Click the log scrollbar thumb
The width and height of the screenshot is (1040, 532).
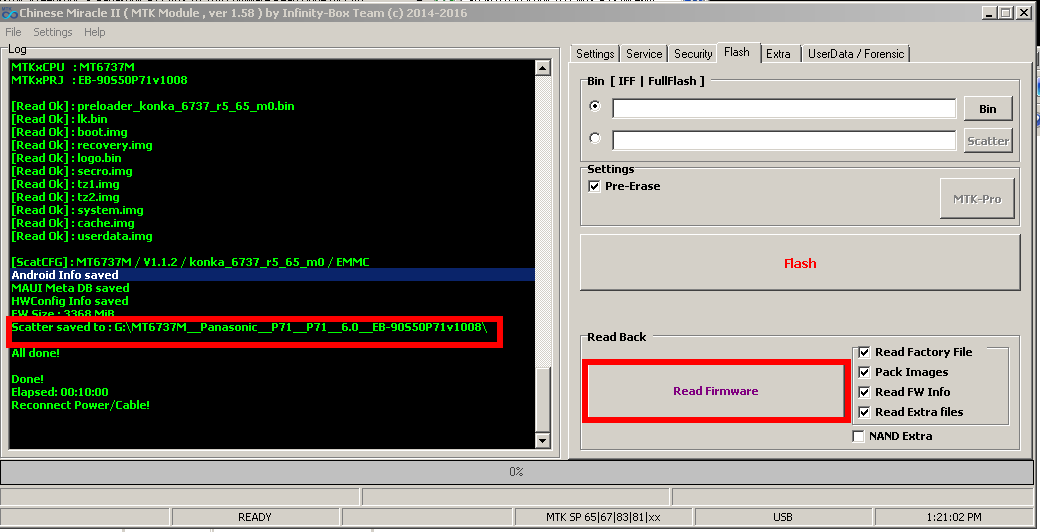(x=543, y=398)
